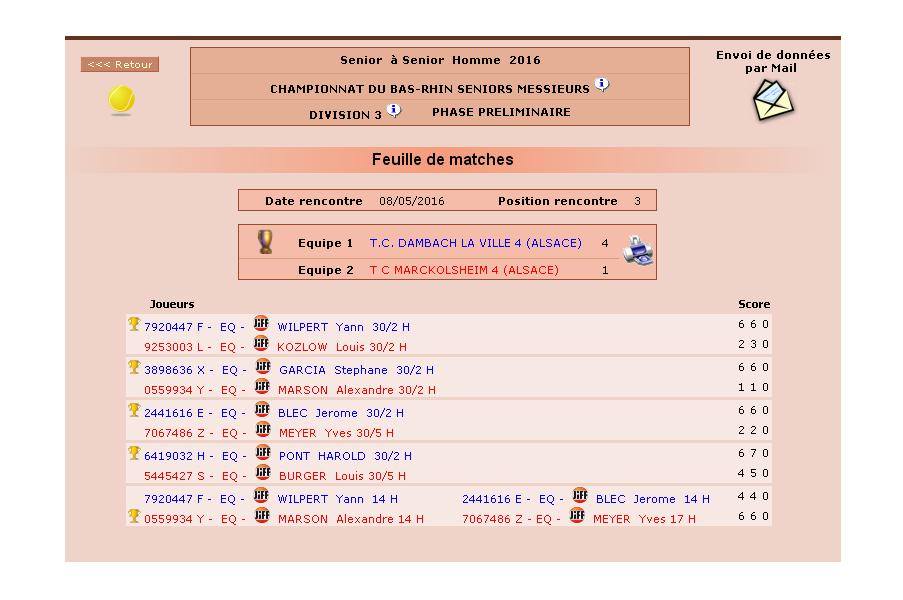Click the yellow tennis ball icon

[x=121, y=99]
